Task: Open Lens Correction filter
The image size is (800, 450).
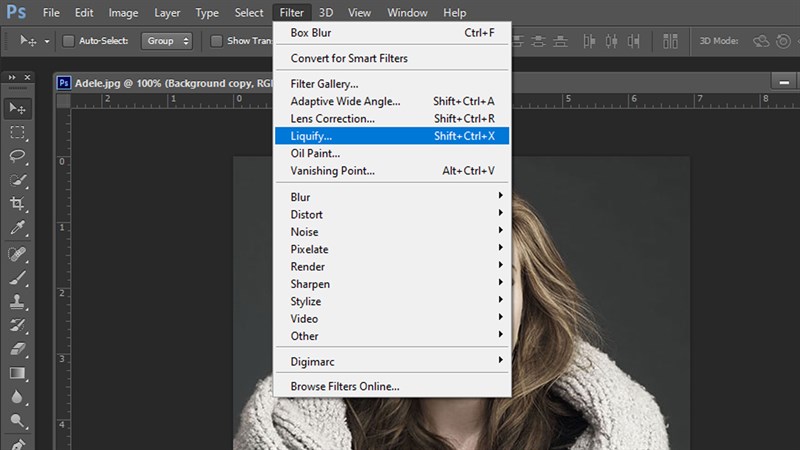Action: pos(392,118)
